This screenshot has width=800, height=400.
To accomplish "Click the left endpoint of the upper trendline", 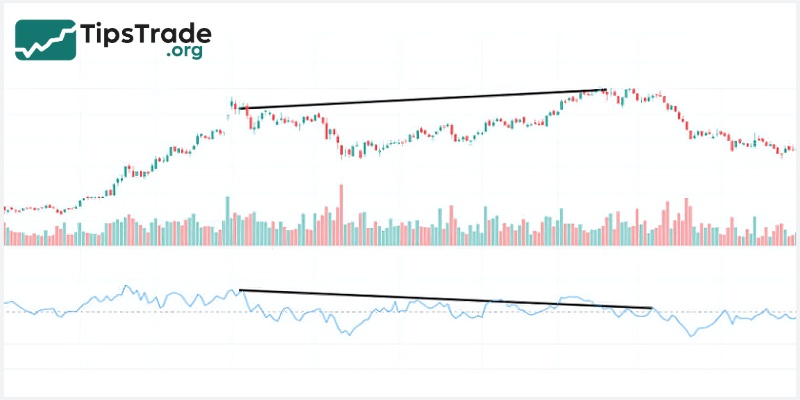I will [242, 108].
